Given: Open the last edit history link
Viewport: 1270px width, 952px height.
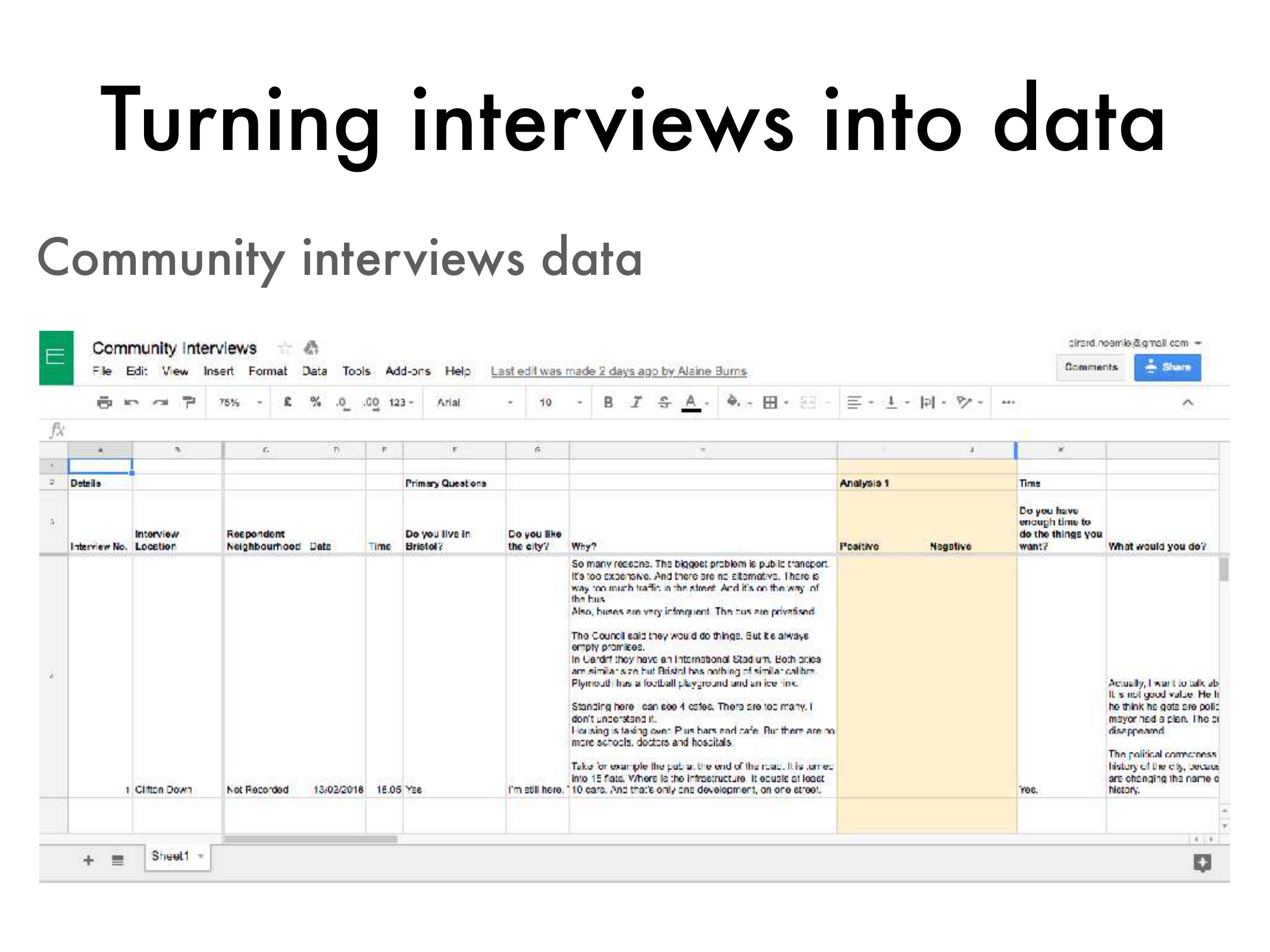Looking at the screenshot, I should [x=618, y=371].
